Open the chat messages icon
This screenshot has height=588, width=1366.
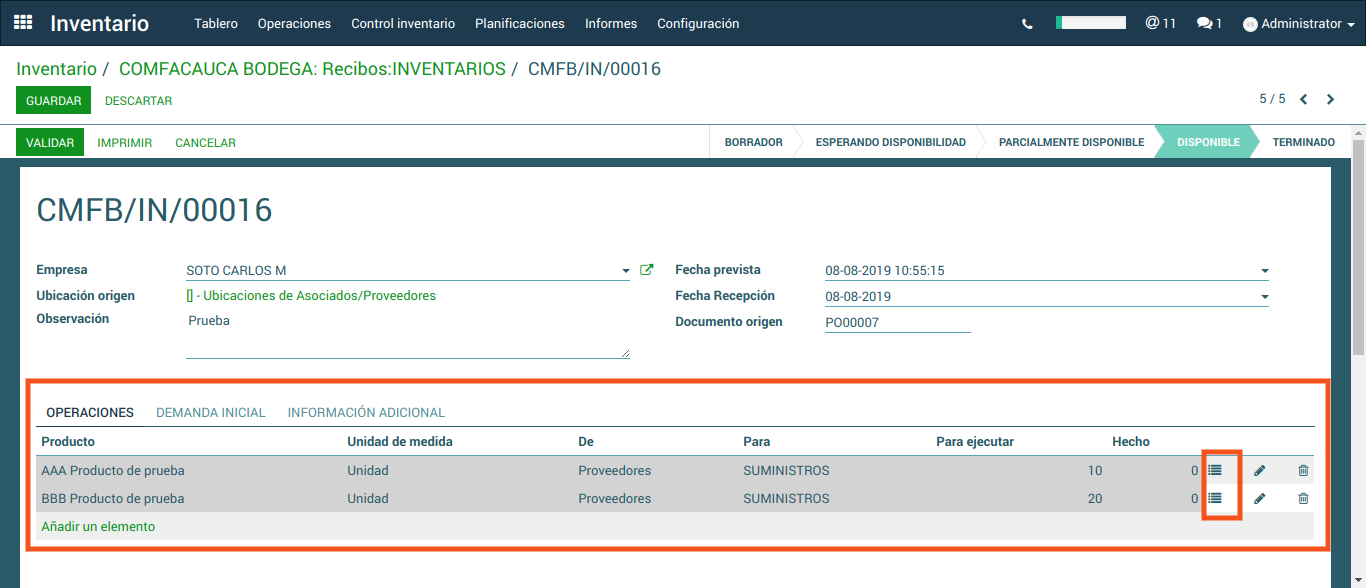click(x=1207, y=22)
